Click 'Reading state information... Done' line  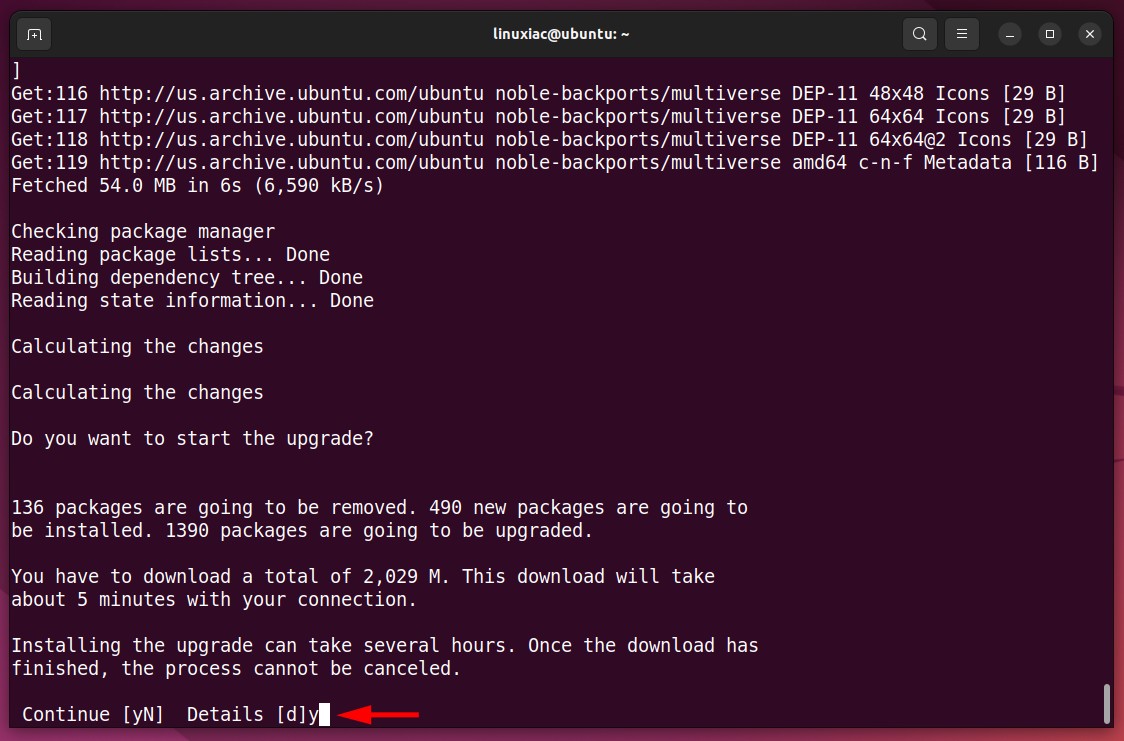click(192, 300)
